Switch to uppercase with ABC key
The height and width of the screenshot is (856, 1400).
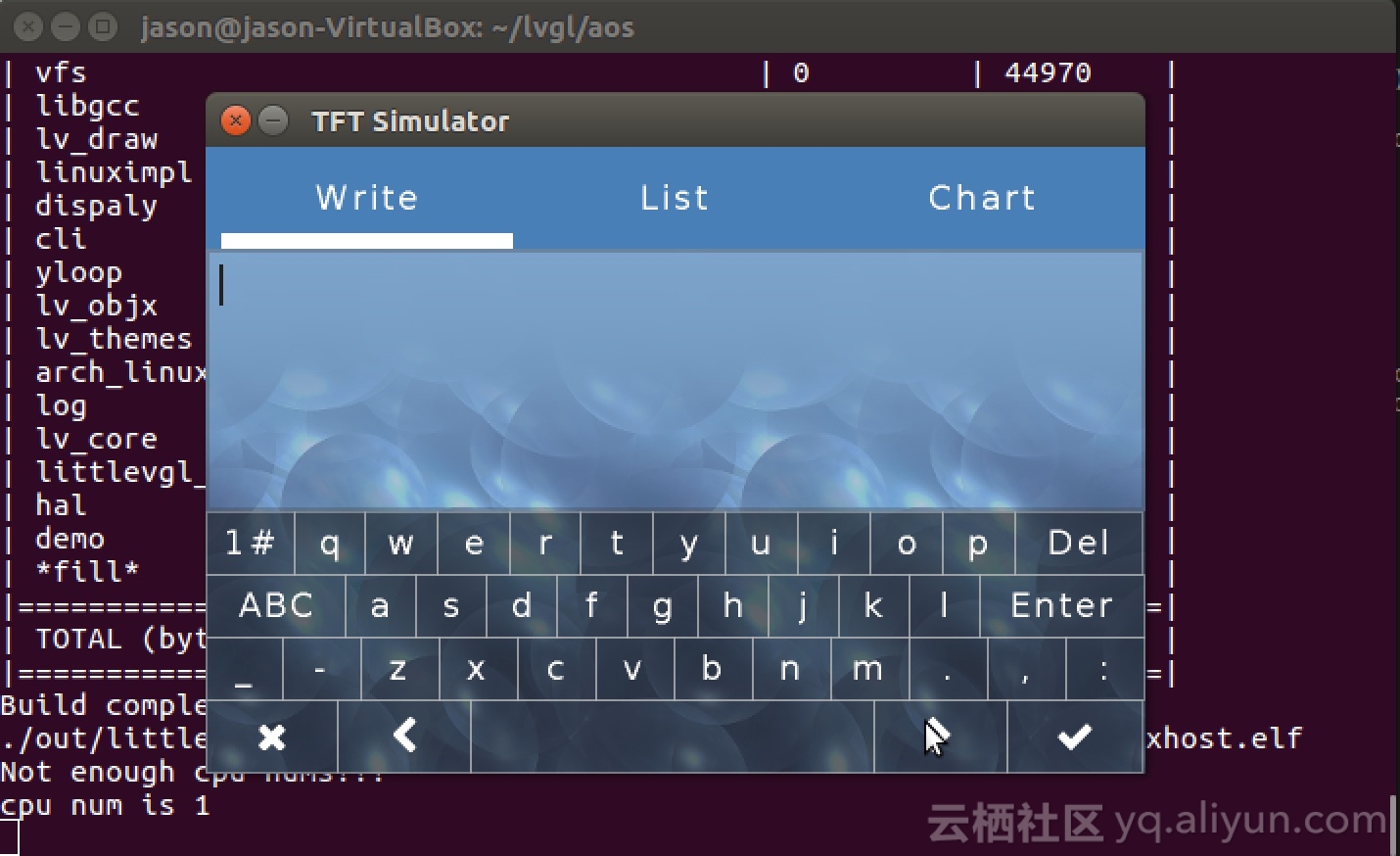pos(276,606)
